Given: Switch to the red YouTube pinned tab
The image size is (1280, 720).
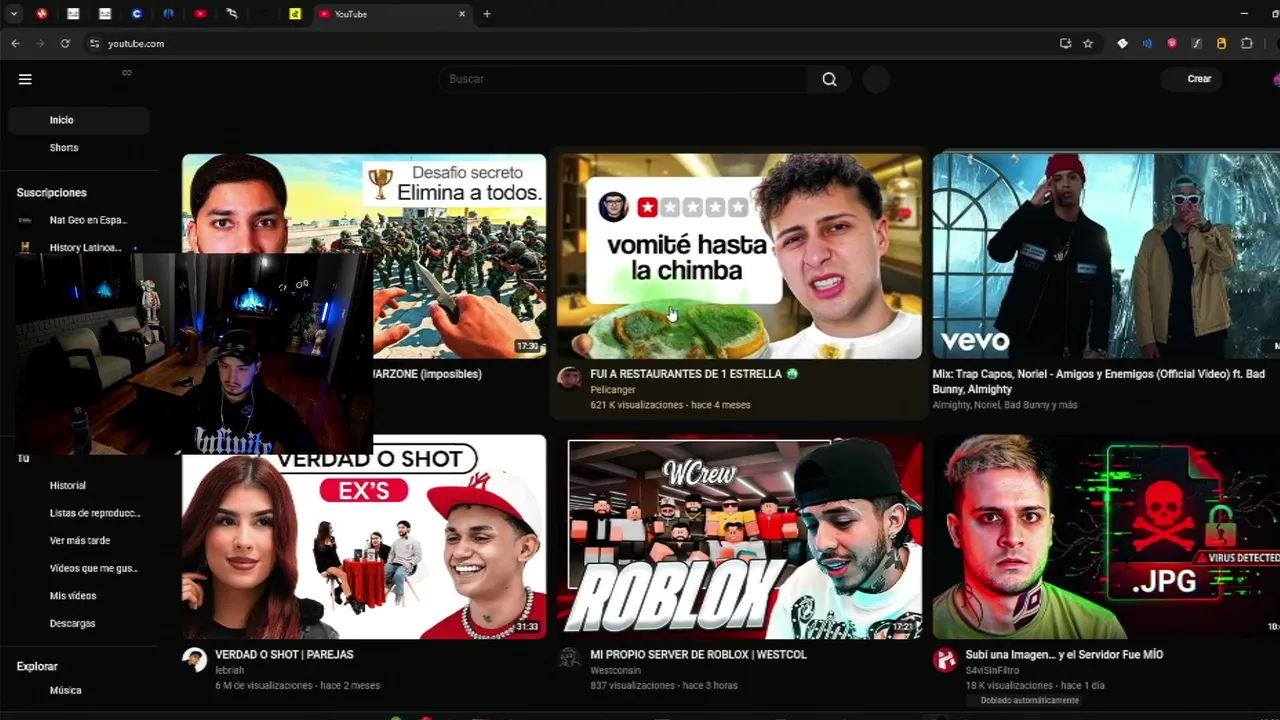Looking at the screenshot, I should click(x=200, y=14).
